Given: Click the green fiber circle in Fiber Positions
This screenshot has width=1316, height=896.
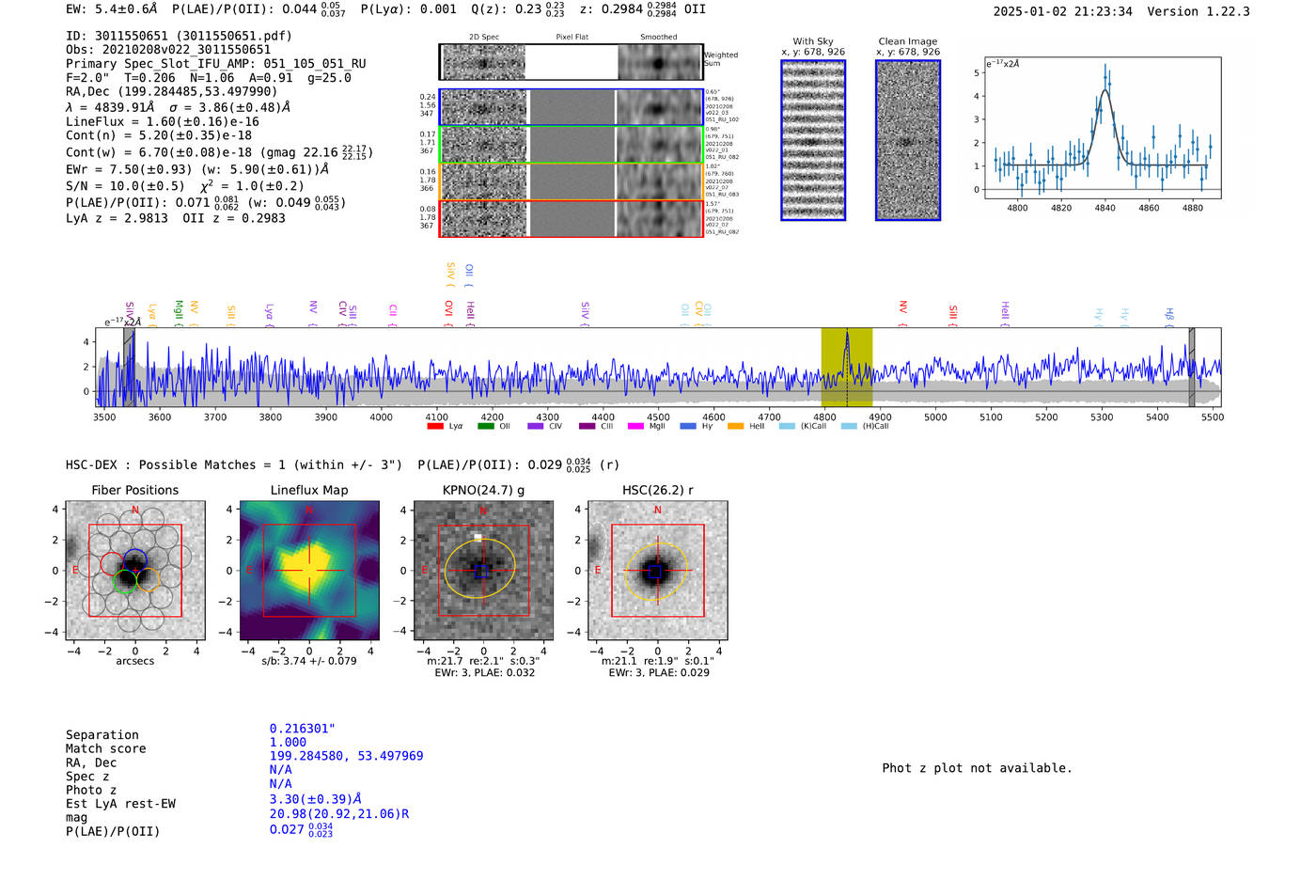Looking at the screenshot, I should 123,582.
